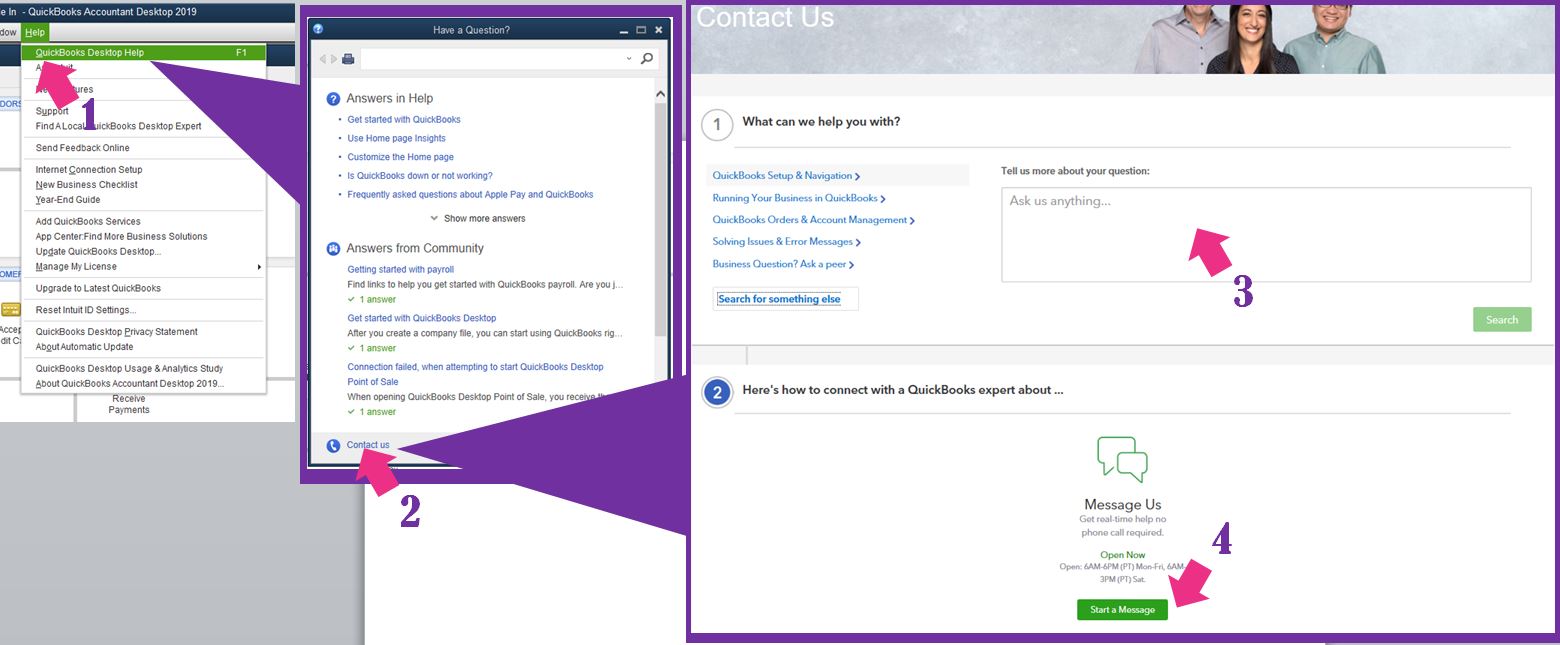Click Message Us chat bubbles icon

(1122, 460)
